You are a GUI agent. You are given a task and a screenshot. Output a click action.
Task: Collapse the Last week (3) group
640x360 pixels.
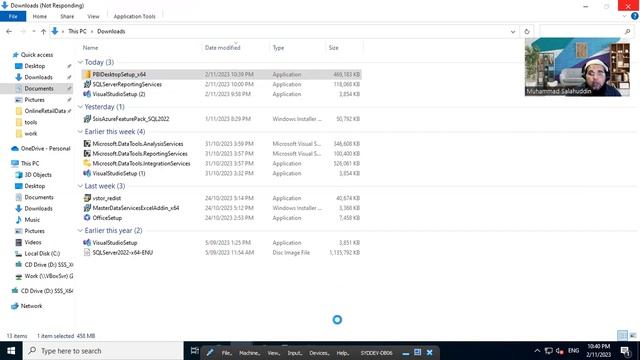pyautogui.click(x=80, y=186)
